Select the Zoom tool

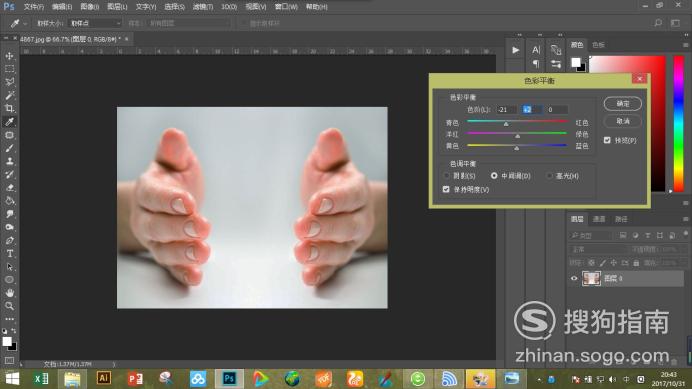[x=9, y=306]
